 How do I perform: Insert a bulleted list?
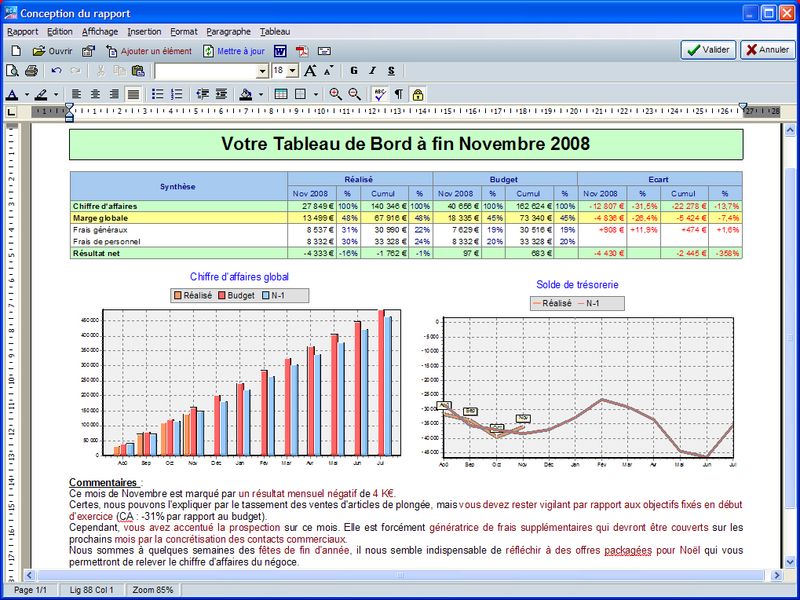158,94
